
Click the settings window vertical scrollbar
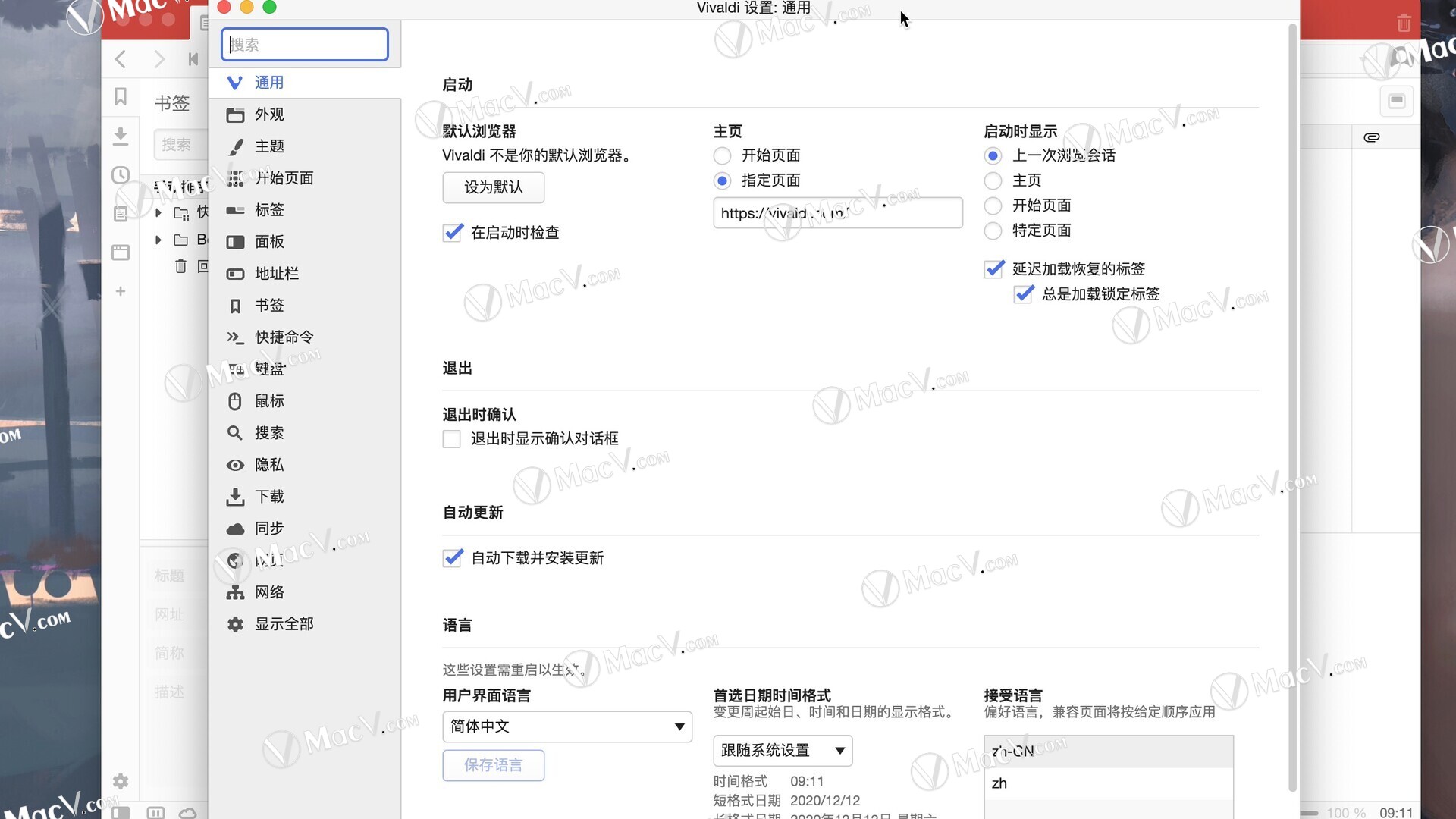click(x=1293, y=408)
